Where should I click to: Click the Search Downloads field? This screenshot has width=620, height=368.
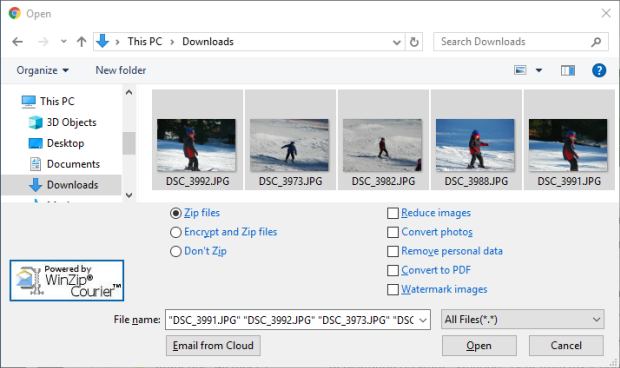point(520,42)
